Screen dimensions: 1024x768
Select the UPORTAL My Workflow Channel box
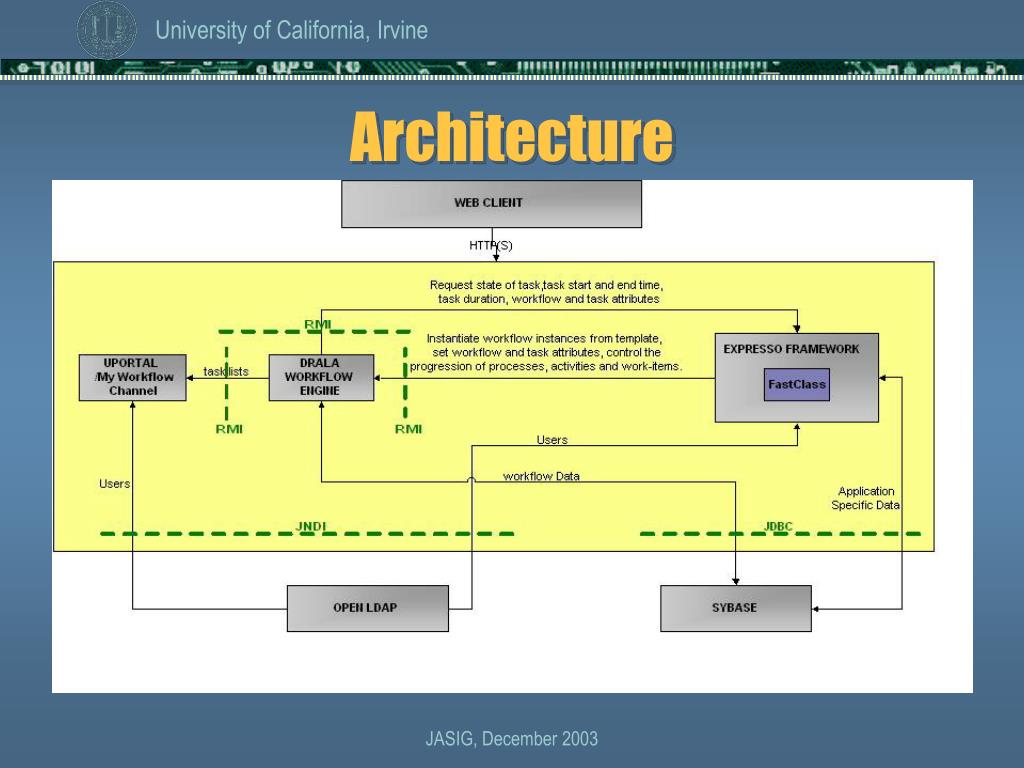133,377
